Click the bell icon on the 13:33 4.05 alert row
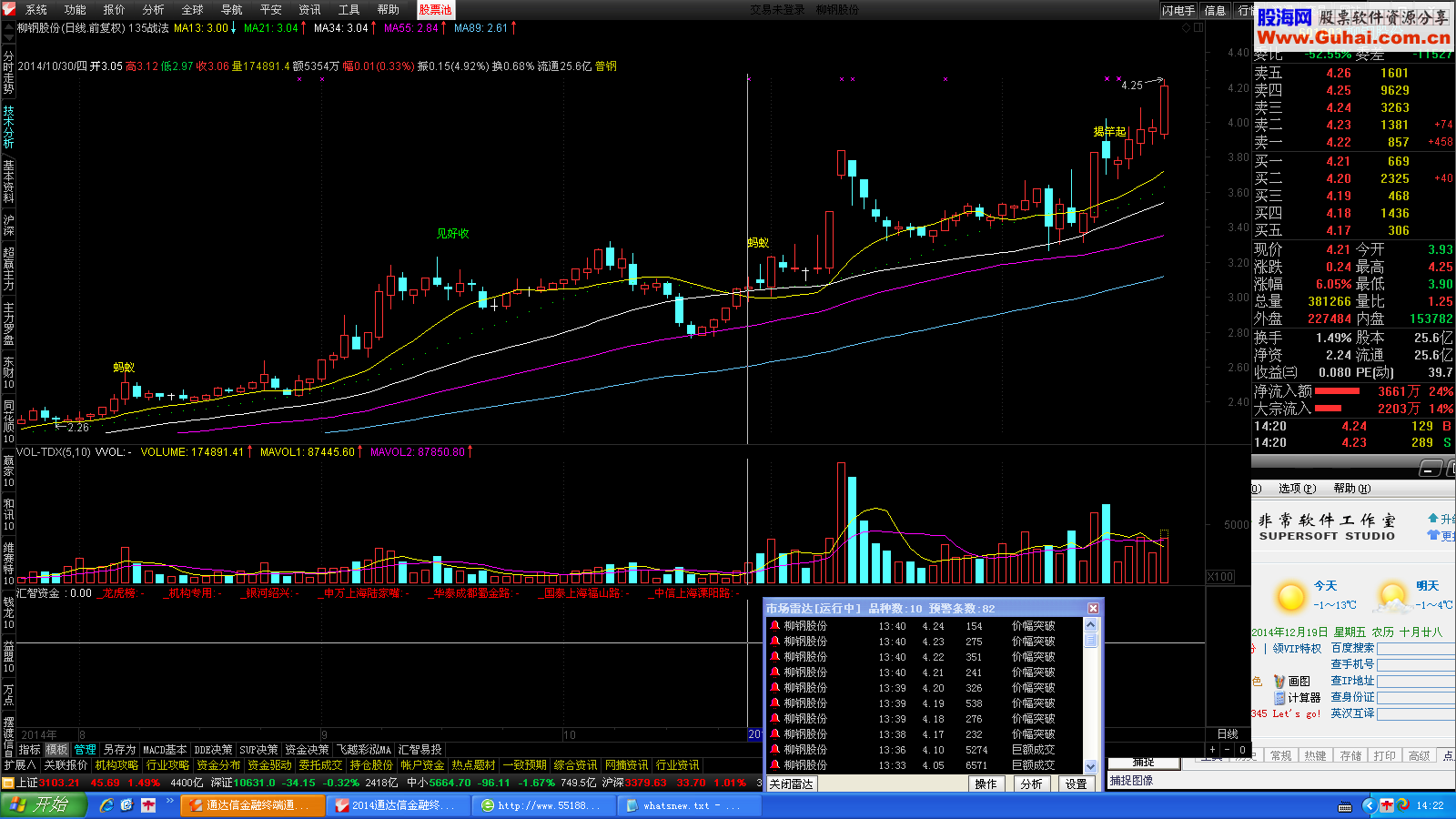The height and width of the screenshot is (819, 1456). 774,765
